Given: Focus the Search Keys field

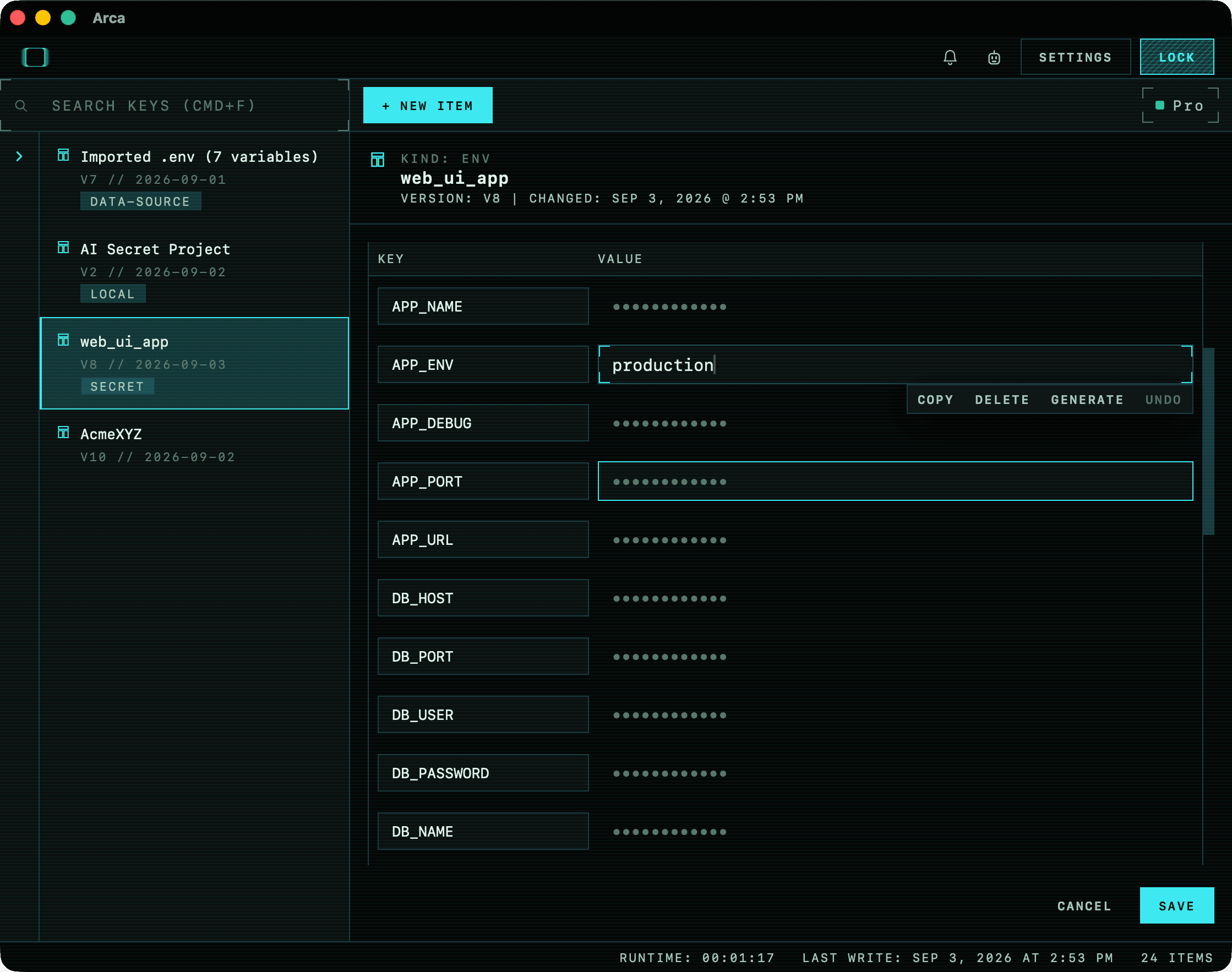Looking at the screenshot, I should pos(174,106).
